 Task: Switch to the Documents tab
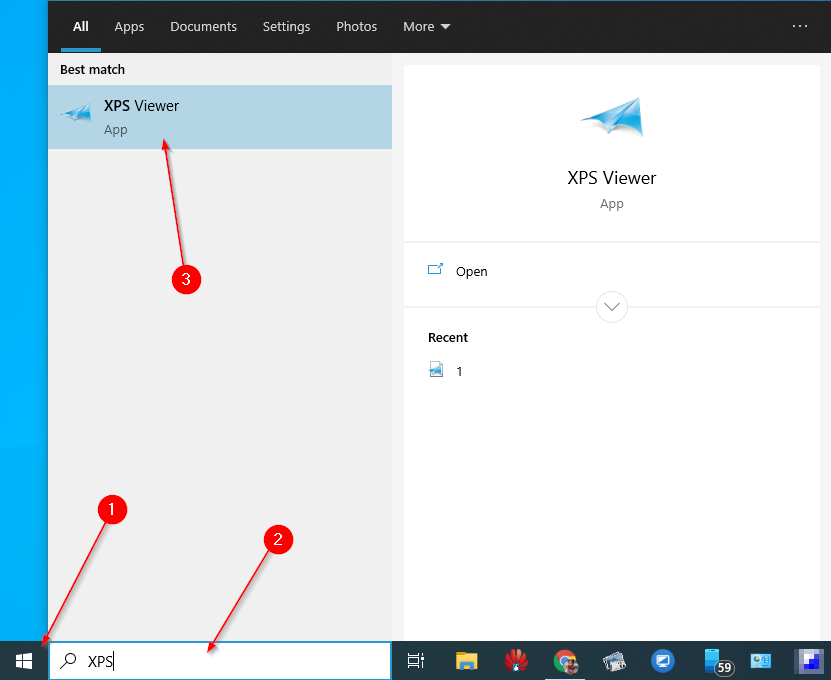coord(203,27)
